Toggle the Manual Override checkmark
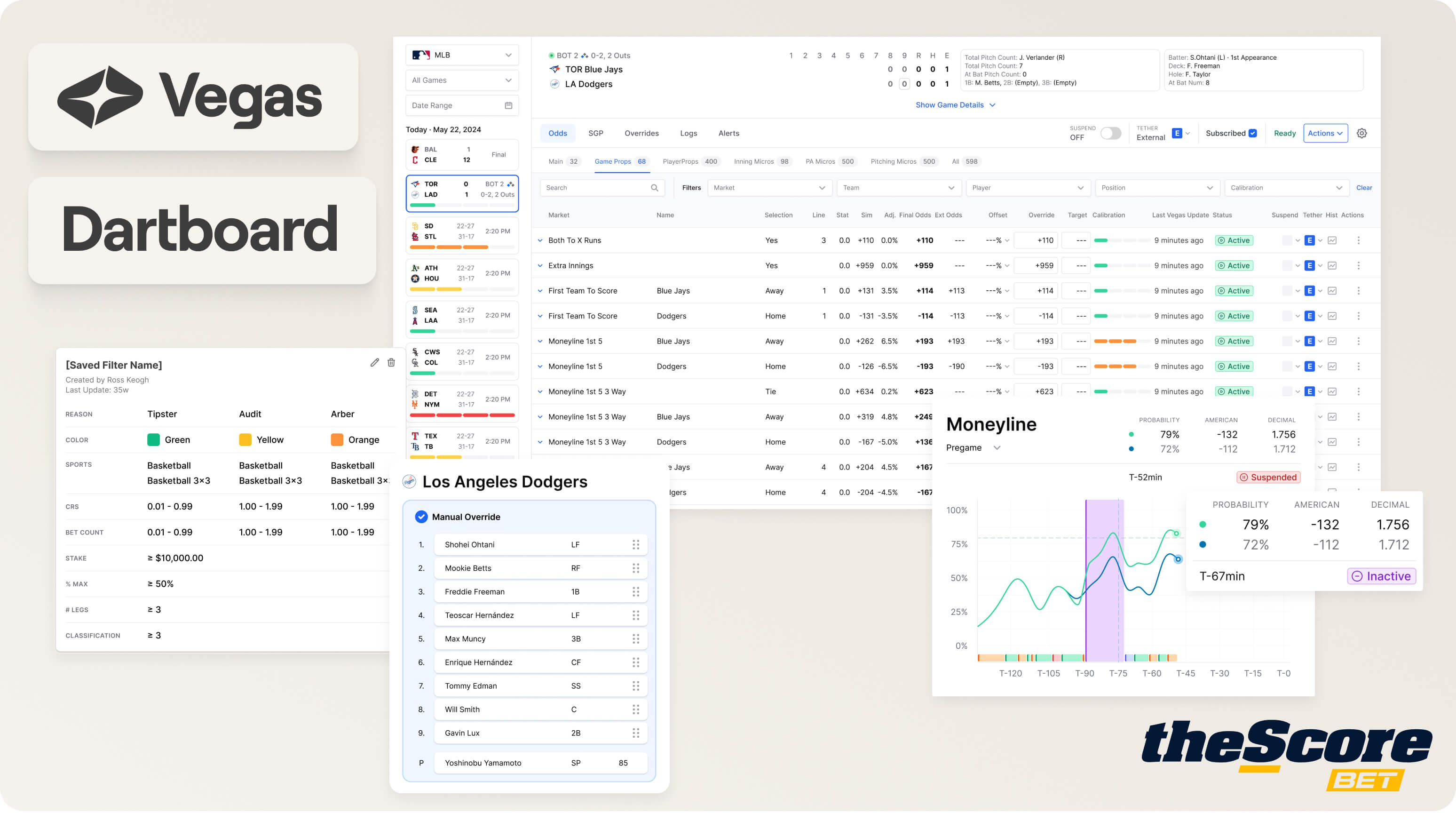 tap(421, 517)
